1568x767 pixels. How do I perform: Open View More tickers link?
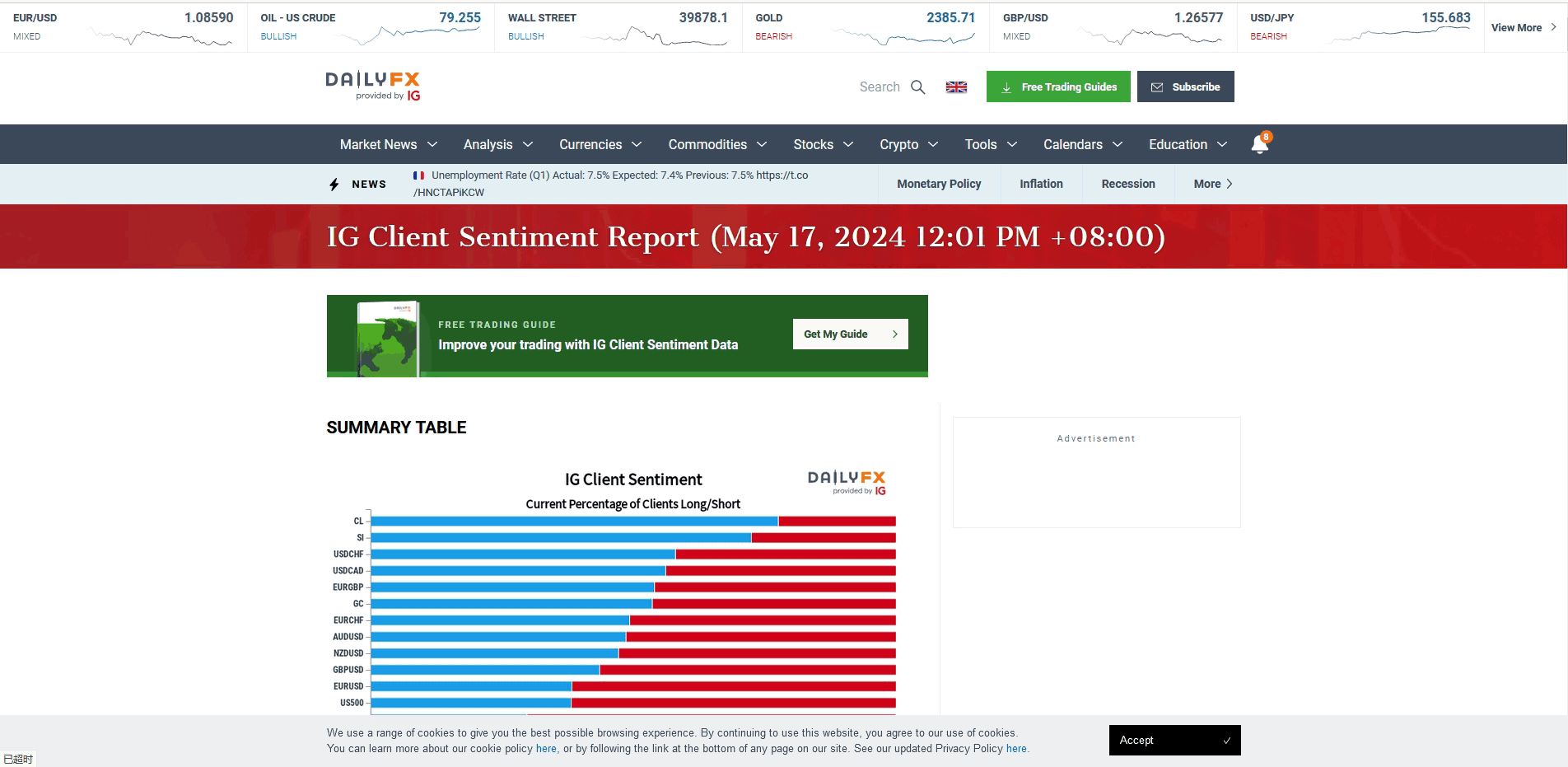pos(1524,27)
